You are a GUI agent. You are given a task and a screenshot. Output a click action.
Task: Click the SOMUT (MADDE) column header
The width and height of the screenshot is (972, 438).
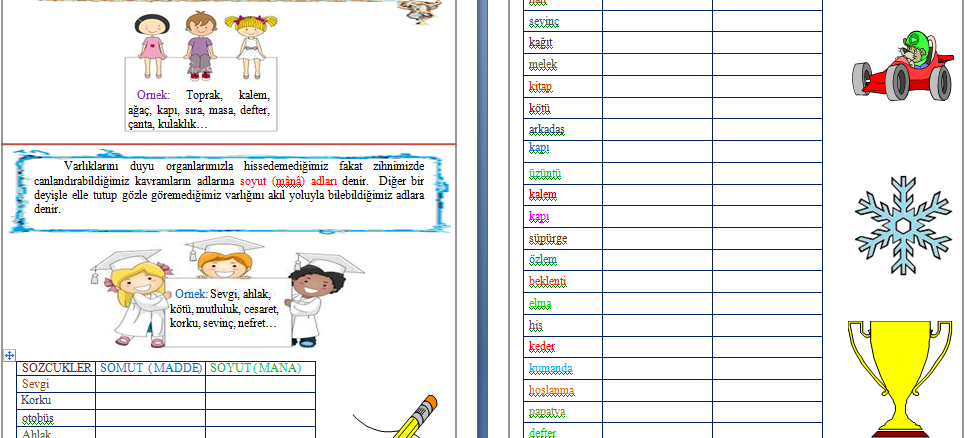click(150, 368)
